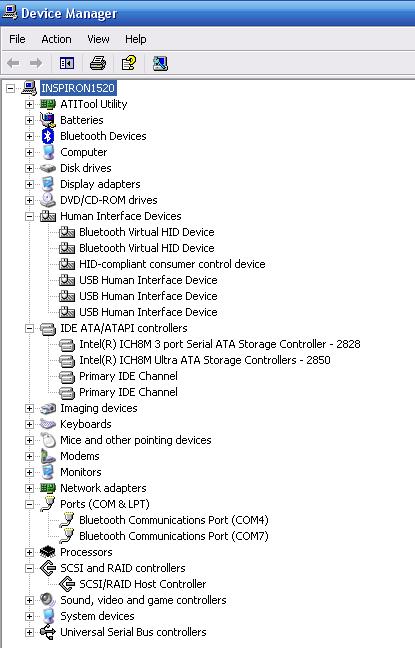This screenshot has width=415, height=649.
Task: Select HID-compliant consumer control device
Action: [172, 264]
